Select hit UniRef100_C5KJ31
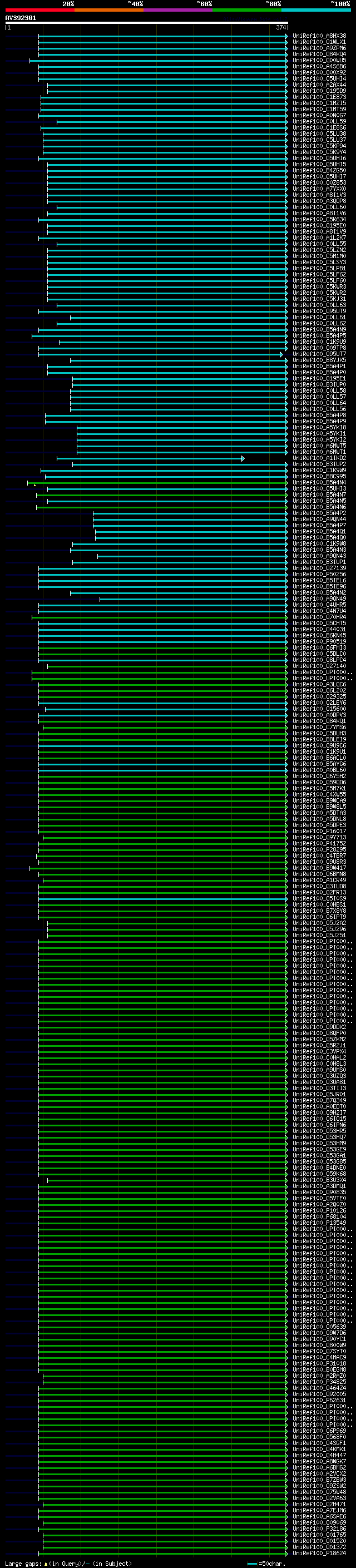Viewport: 356px width, 1568px height. (319, 299)
